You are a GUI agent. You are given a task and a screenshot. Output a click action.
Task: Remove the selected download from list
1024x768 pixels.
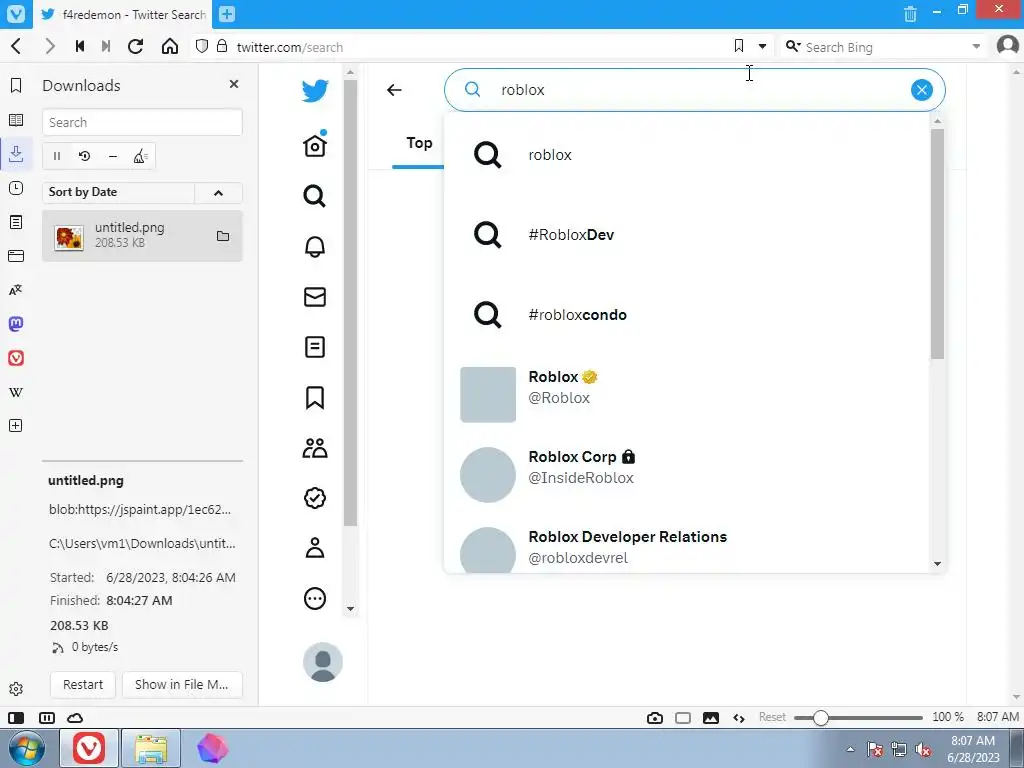[x=112, y=156]
